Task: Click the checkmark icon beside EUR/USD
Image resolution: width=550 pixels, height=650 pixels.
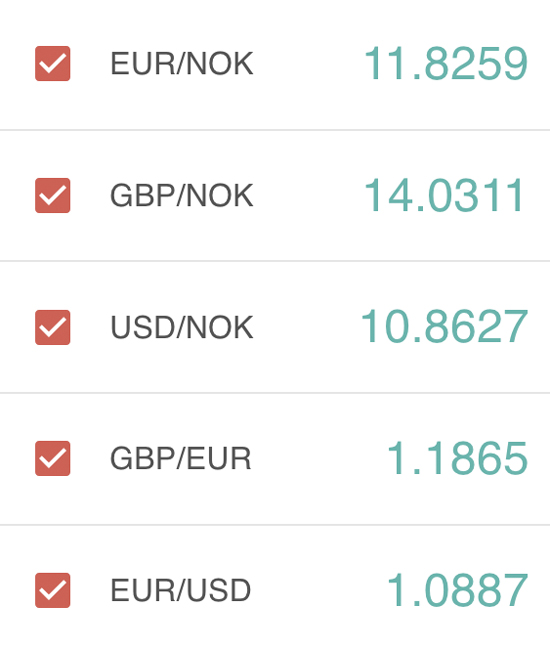Action: [53, 590]
